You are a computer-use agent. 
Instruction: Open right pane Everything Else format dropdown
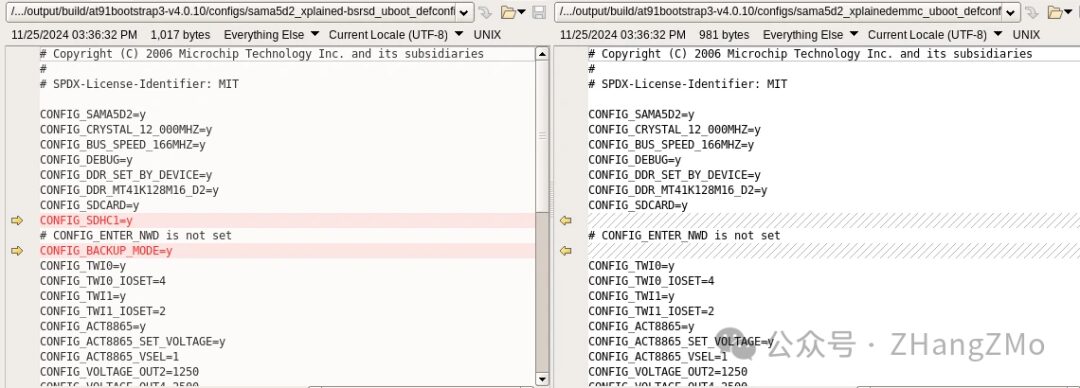point(810,34)
